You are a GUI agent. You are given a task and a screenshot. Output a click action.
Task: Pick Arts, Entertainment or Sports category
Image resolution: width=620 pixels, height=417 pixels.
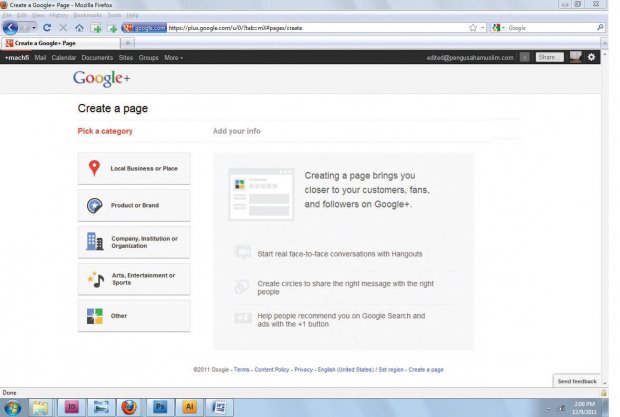point(134,279)
